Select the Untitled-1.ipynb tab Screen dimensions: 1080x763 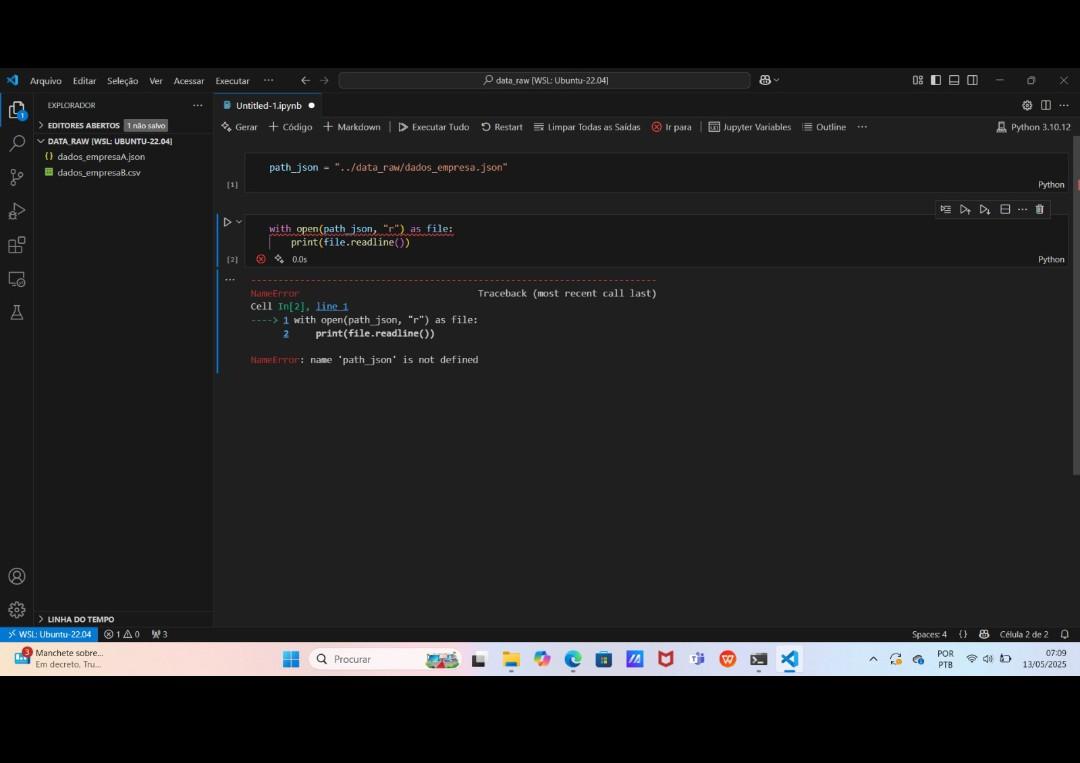269,105
